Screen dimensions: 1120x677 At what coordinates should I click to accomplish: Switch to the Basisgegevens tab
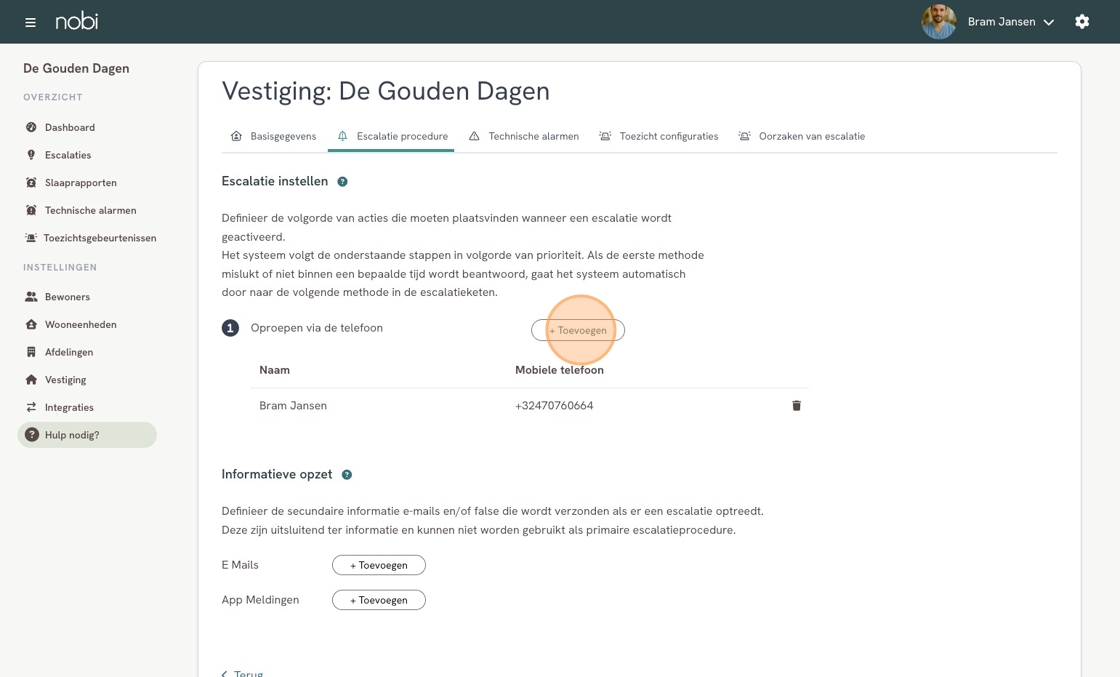[273, 136]
